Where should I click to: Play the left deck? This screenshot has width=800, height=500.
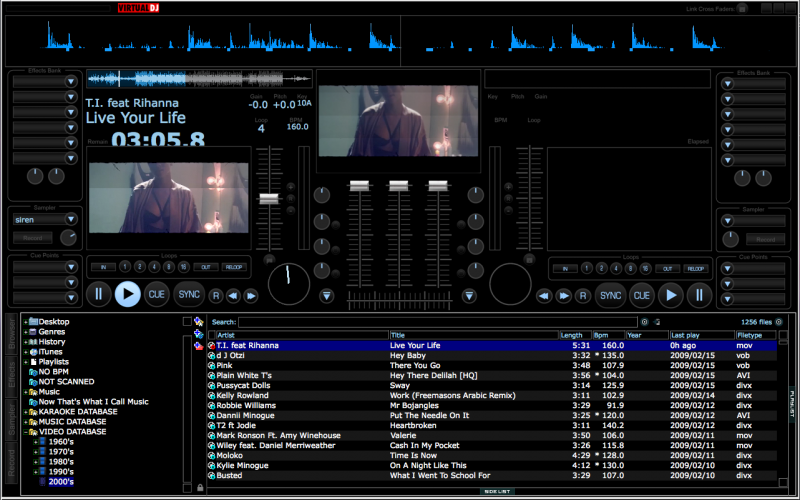127,294
